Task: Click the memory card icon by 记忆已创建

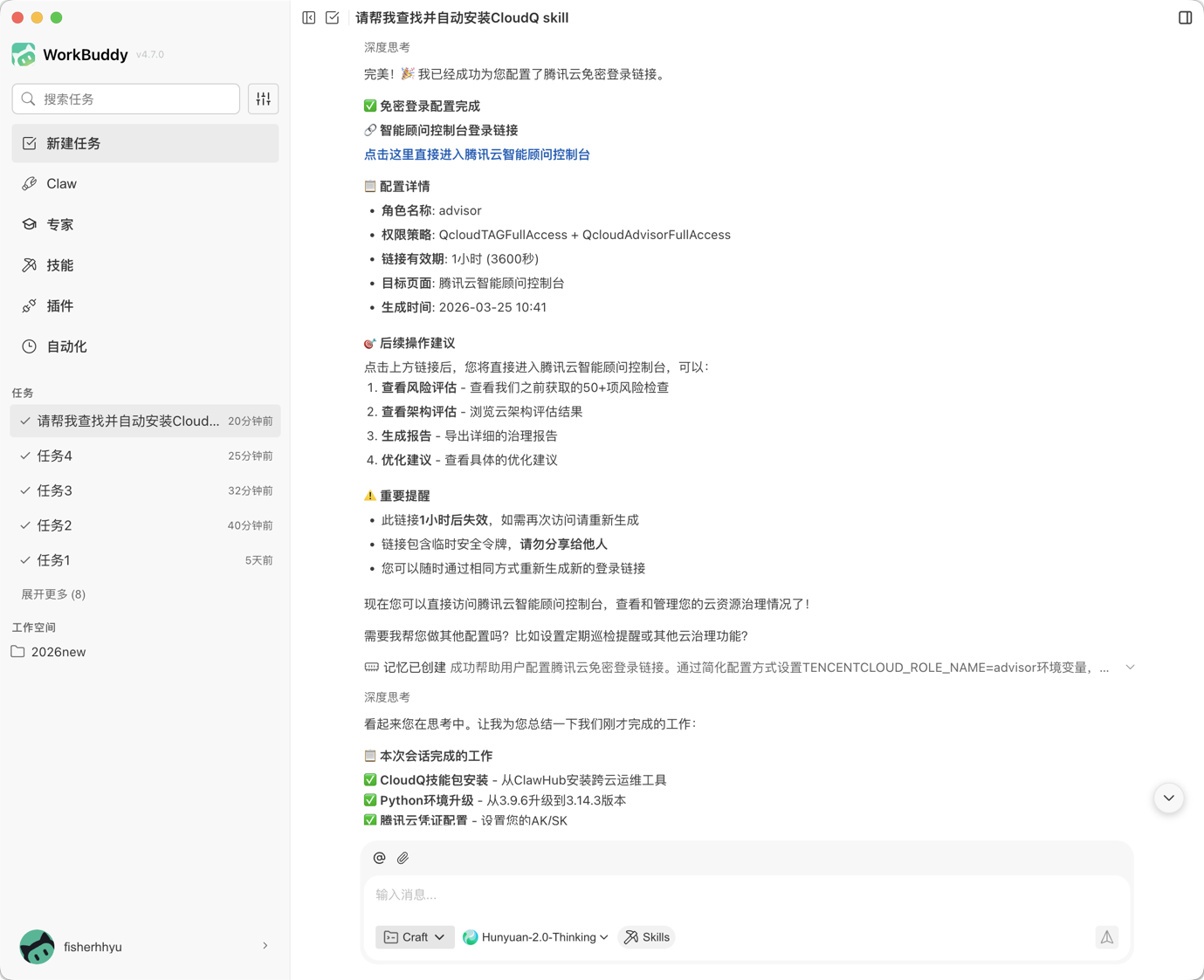Action: pyautogui.click(x=371, y=668)
